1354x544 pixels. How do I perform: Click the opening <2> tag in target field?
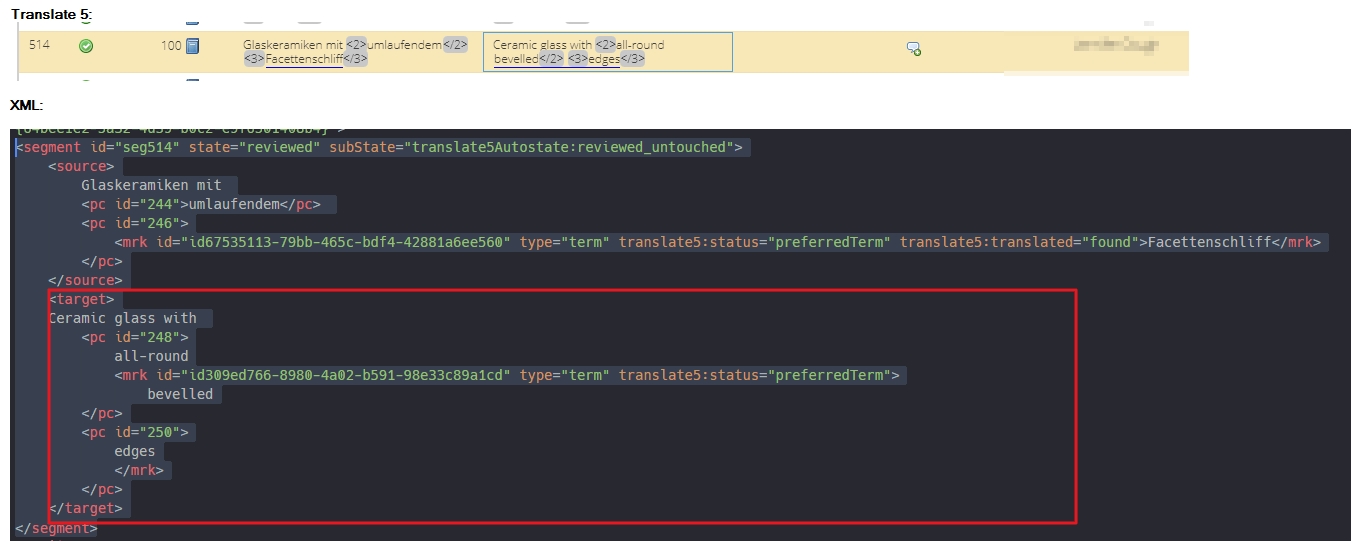(605, 45)
